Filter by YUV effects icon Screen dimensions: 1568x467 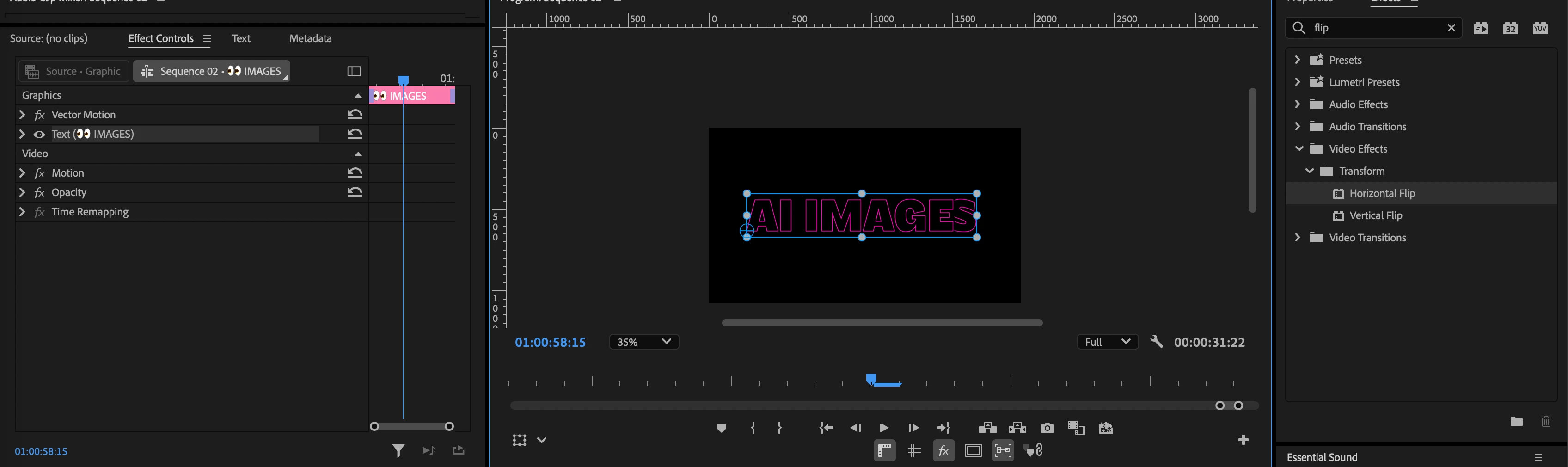coord(1540,28)
